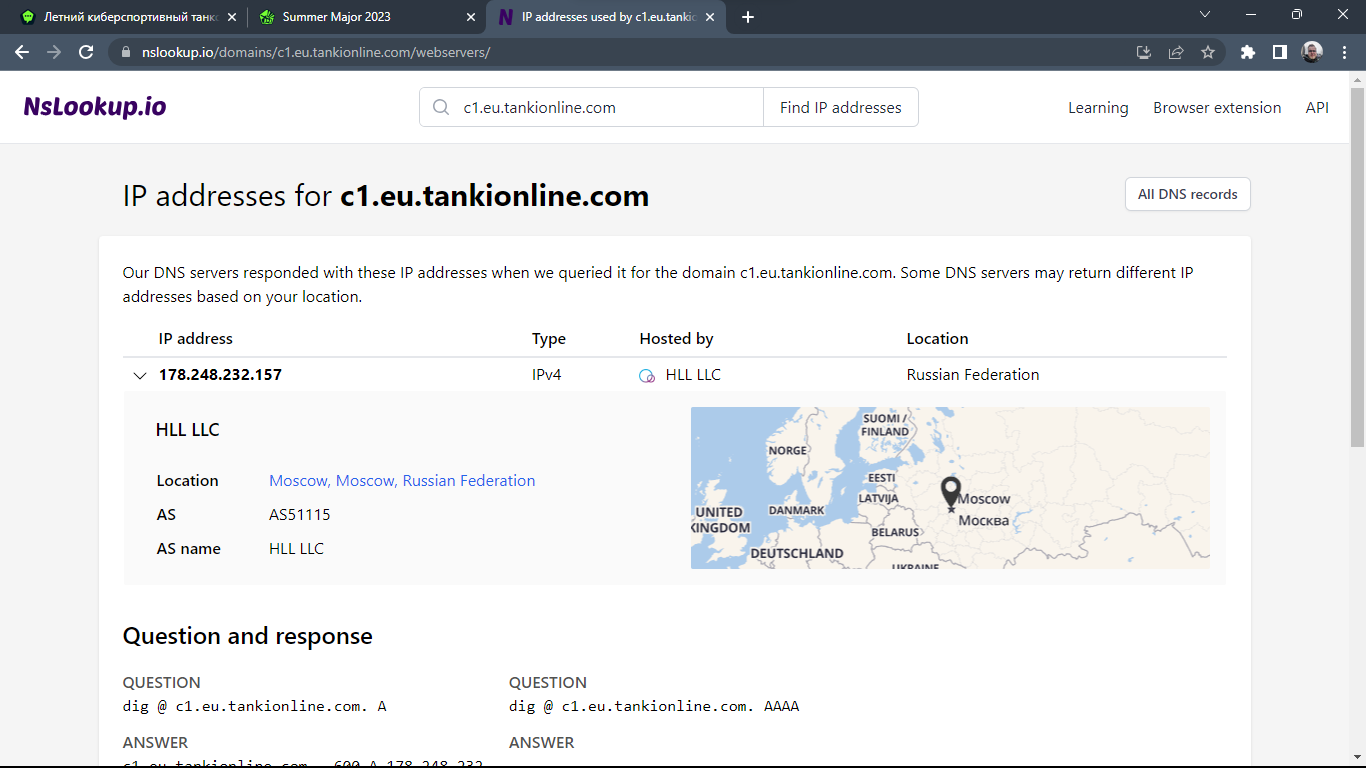Click the Moscow map pin marker
1366x768 pixels.
tap(950, 493)
